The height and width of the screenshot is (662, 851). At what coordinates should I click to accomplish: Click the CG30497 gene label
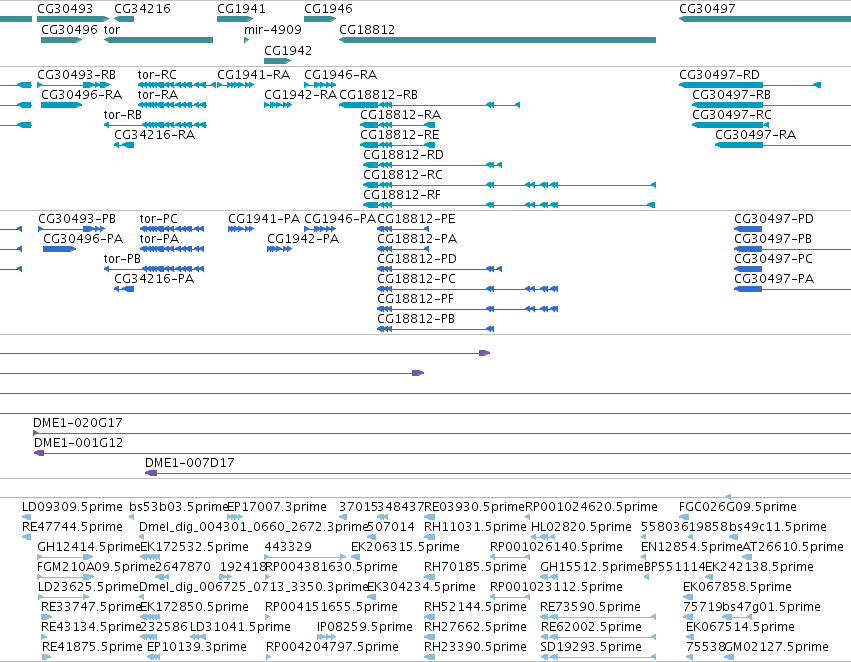click(x=707, y=9)
